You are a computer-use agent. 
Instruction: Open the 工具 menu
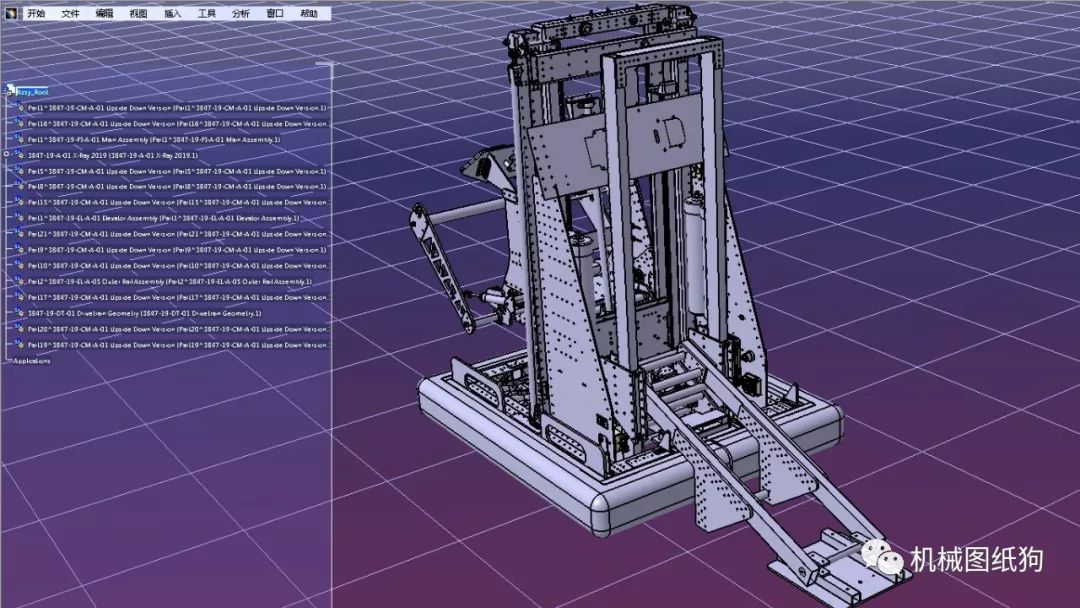[207, 13]
